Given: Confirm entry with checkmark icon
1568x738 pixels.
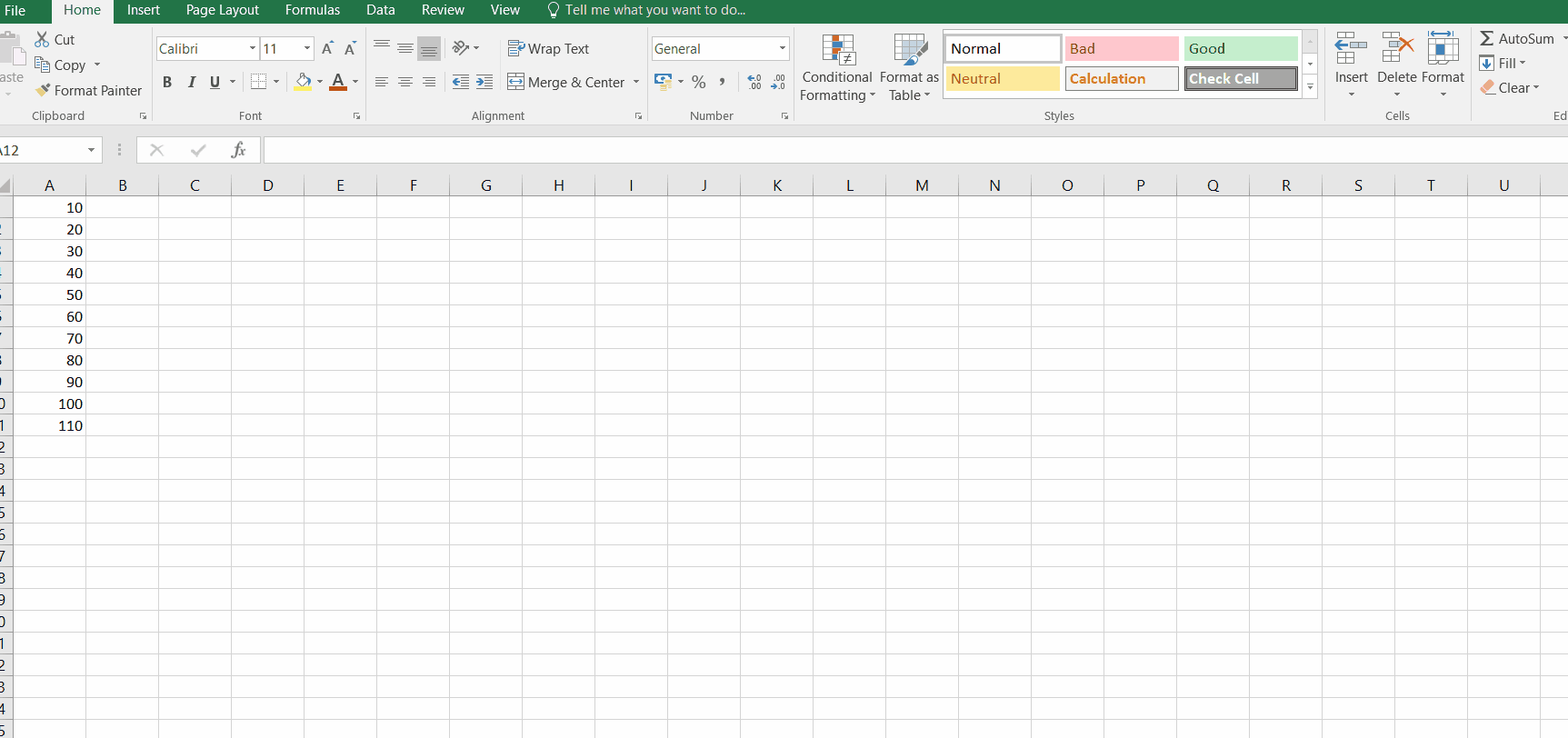Looking at the screenshot, I should (198, 150).
